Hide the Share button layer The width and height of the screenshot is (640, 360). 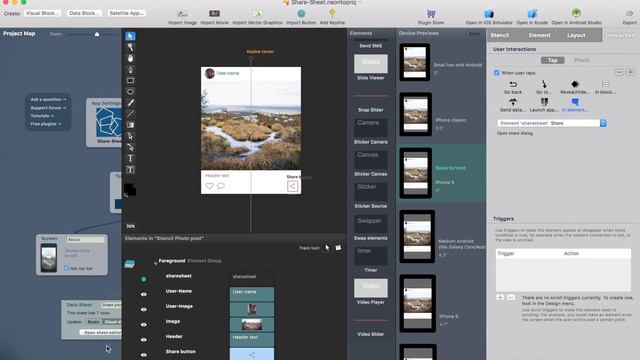(x=144, y=355)
